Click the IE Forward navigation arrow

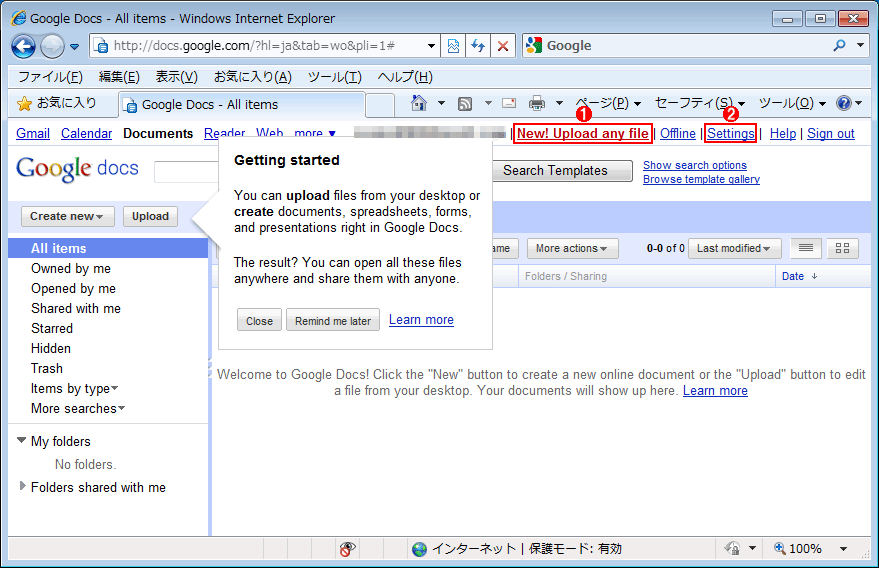pos(53,47)
